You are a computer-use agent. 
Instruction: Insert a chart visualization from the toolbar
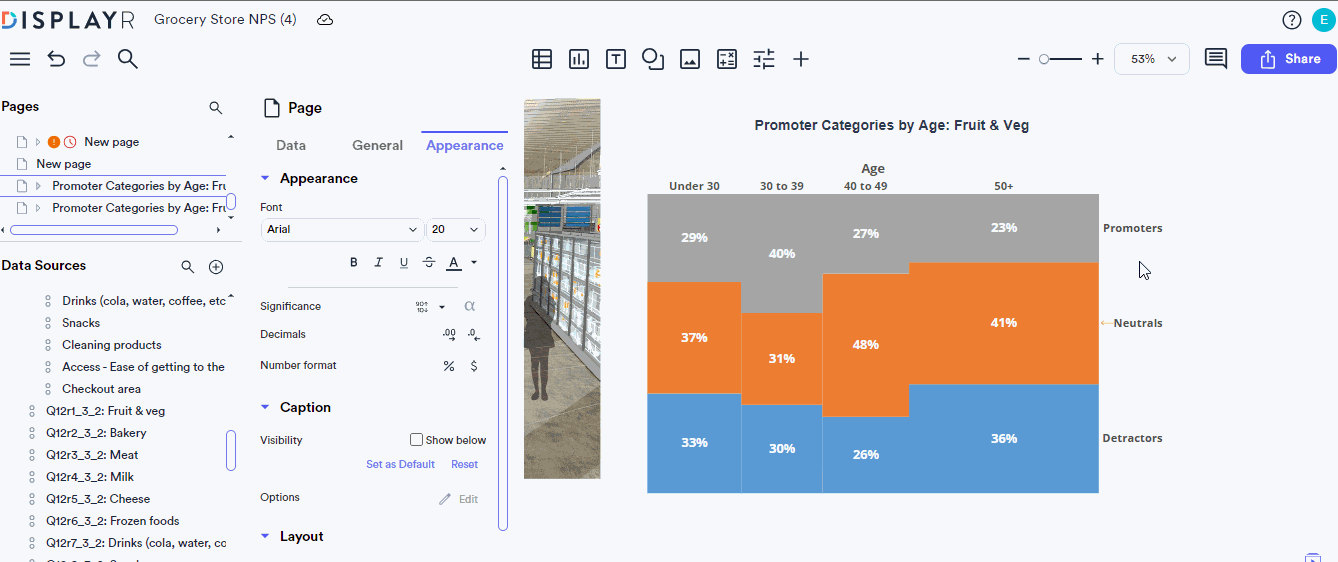click(579, 59)
